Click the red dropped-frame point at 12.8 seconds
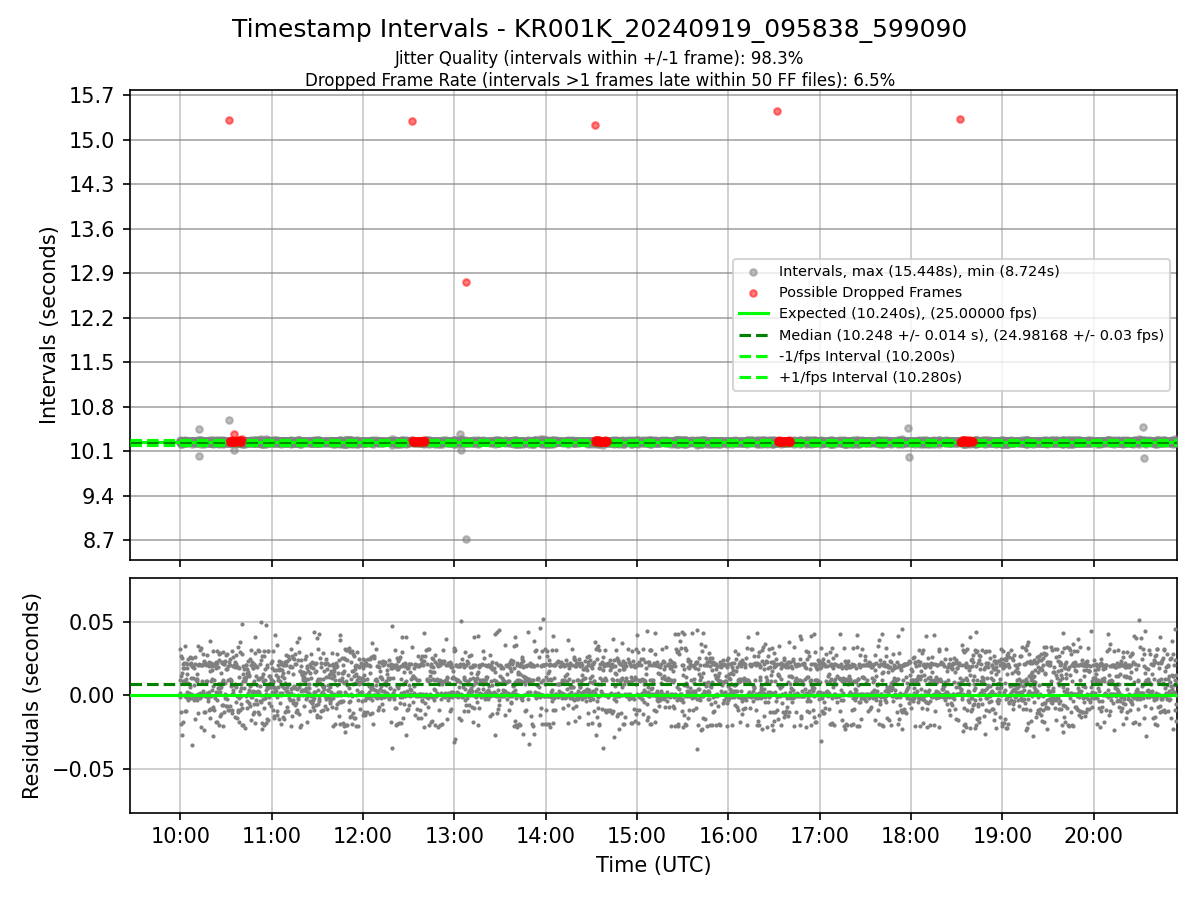This screenshot has height=900, width=1200. [466, 282]
